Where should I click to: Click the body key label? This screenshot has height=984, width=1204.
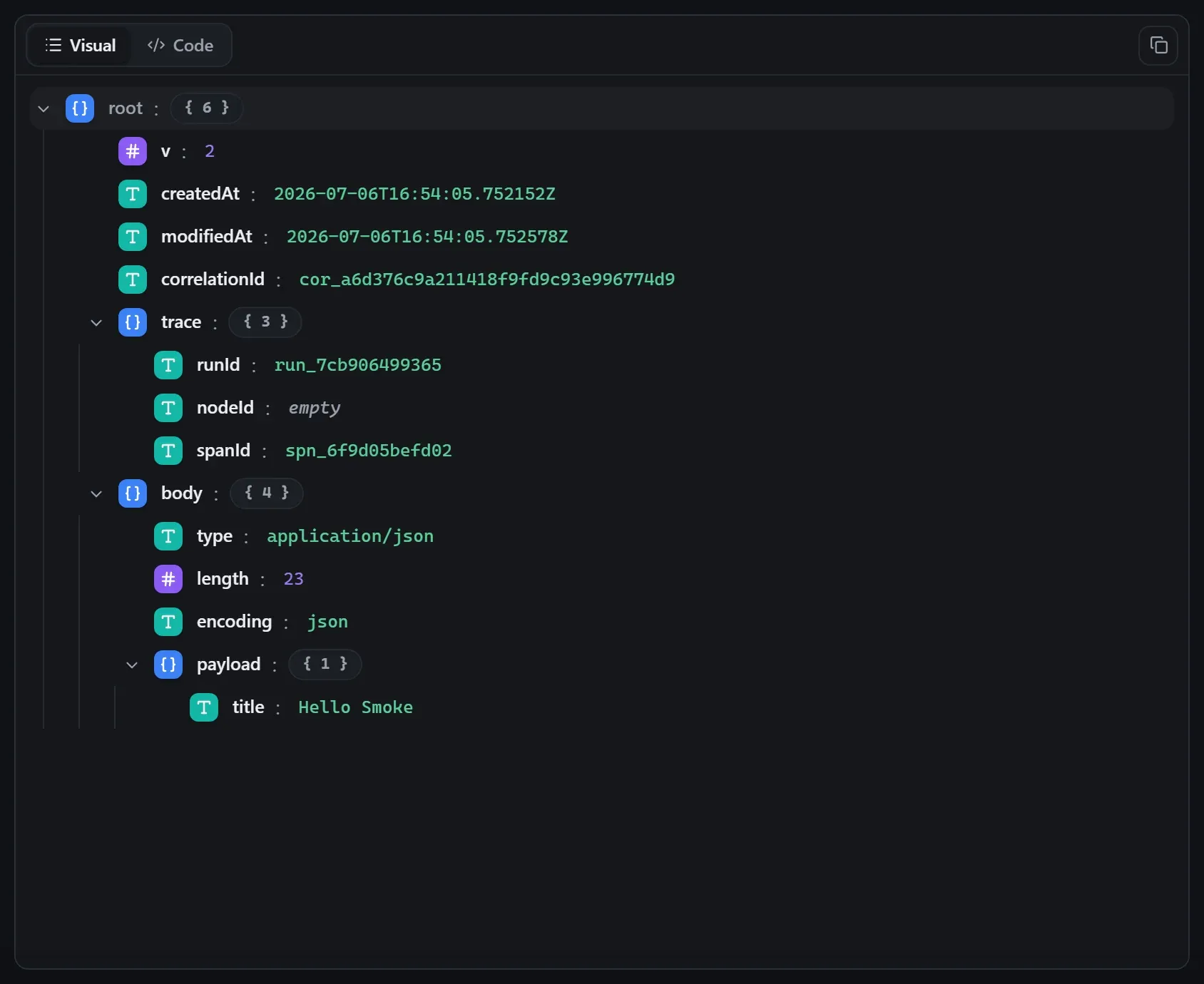[182, 493]
